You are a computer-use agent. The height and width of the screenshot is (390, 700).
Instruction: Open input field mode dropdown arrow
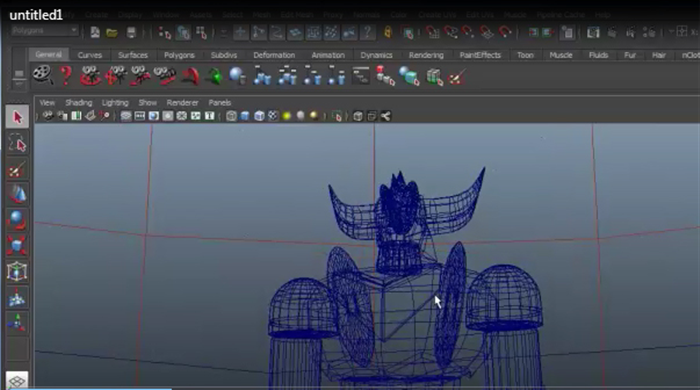[x=671, y=32]
